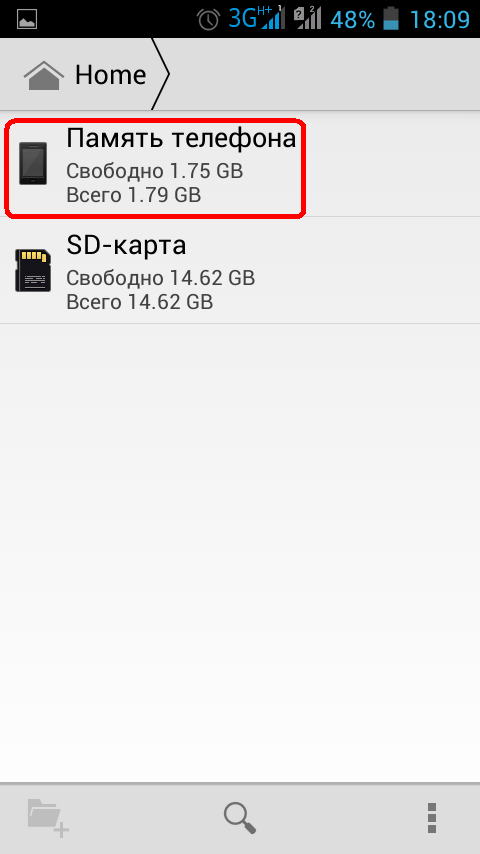
Task: Tap the Всего 14.62 GB text
Action: tap(139, 301)
